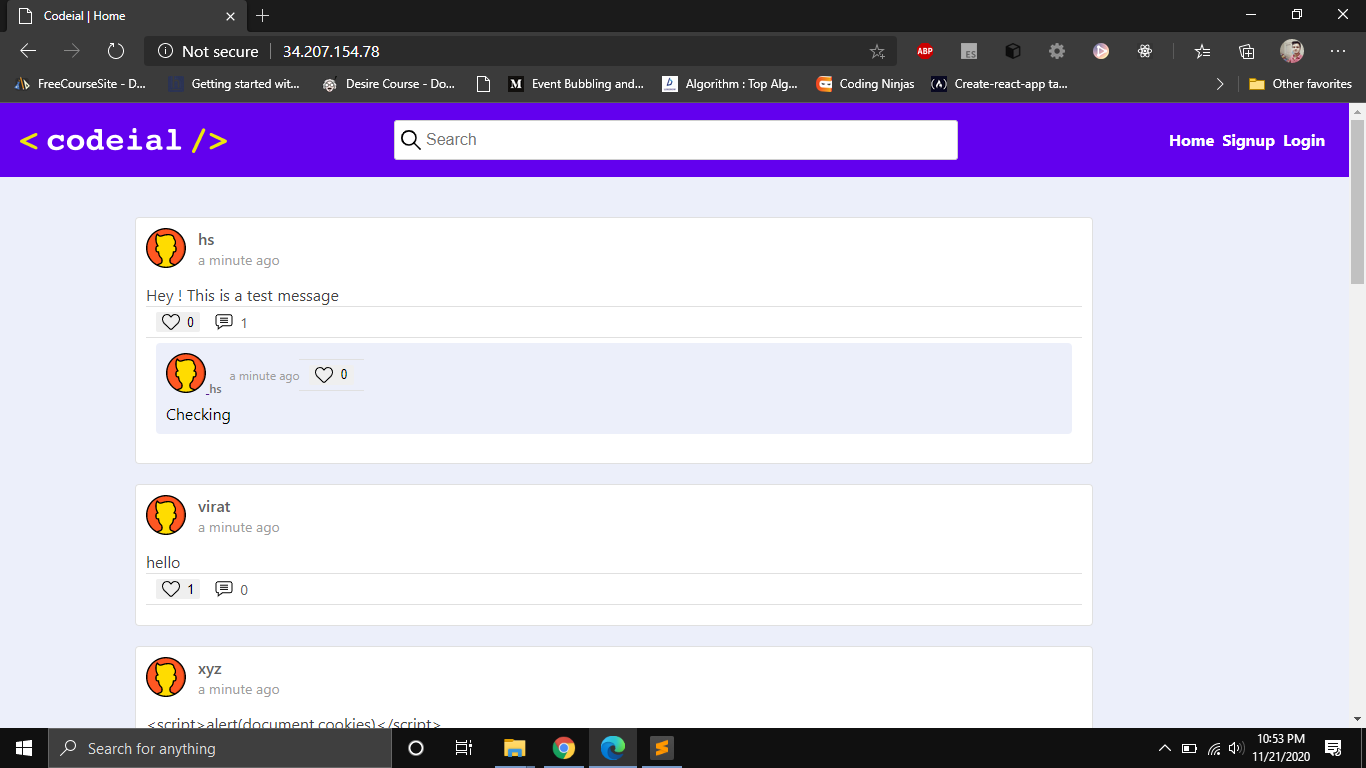Click the page's vertical scrollbar thumb
This screenshot has height=768, width=1366.
click(1357, 200)
